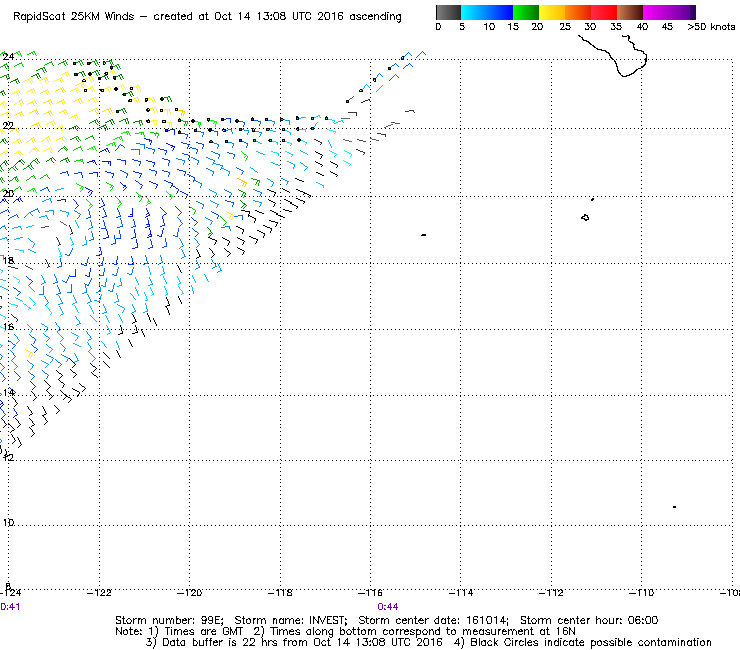Image resolution: width=740 pixels, height=650 pixels.
Task: Click the "RapidScat 25KM Winds" title text
Action: [x=74, y=17]
